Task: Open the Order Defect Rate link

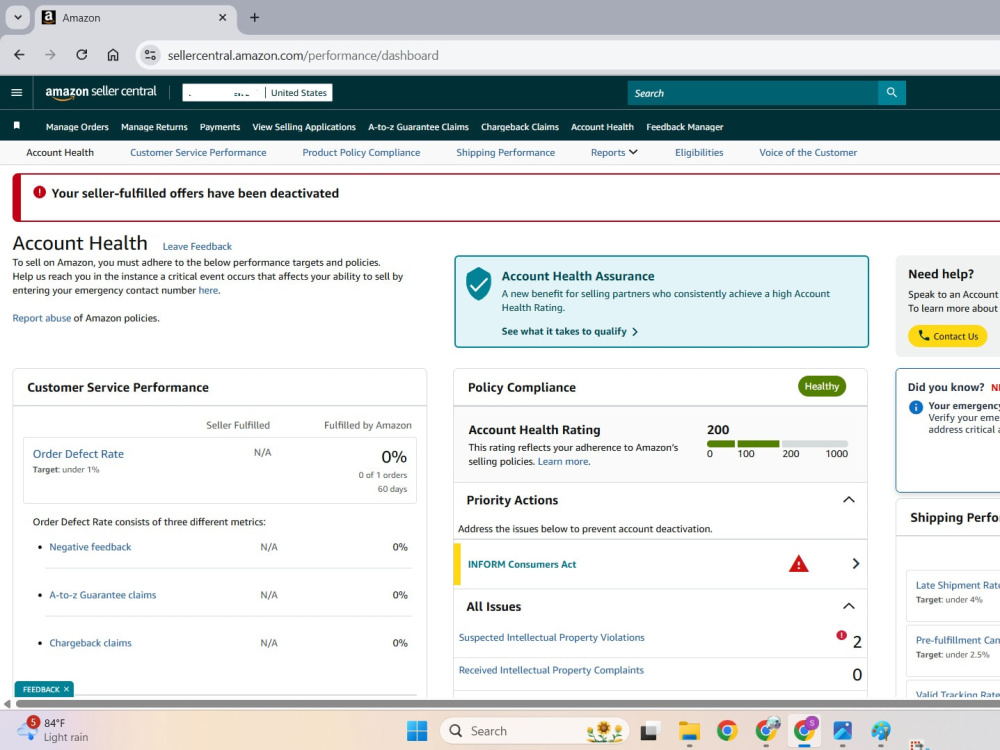Action: click(78, 453)
